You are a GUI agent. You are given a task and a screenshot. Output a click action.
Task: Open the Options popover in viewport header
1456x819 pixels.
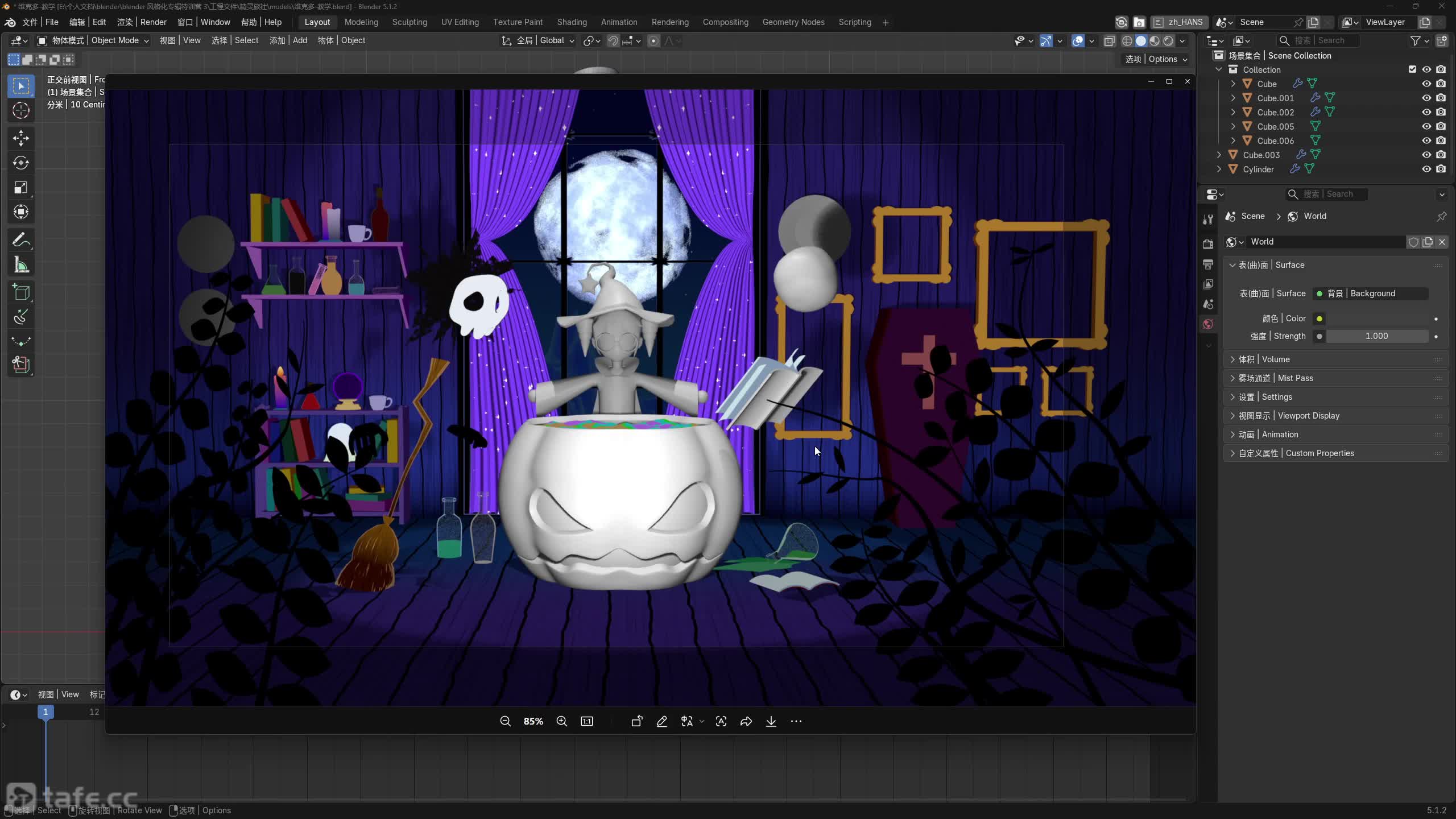(x=1156, y=59)
